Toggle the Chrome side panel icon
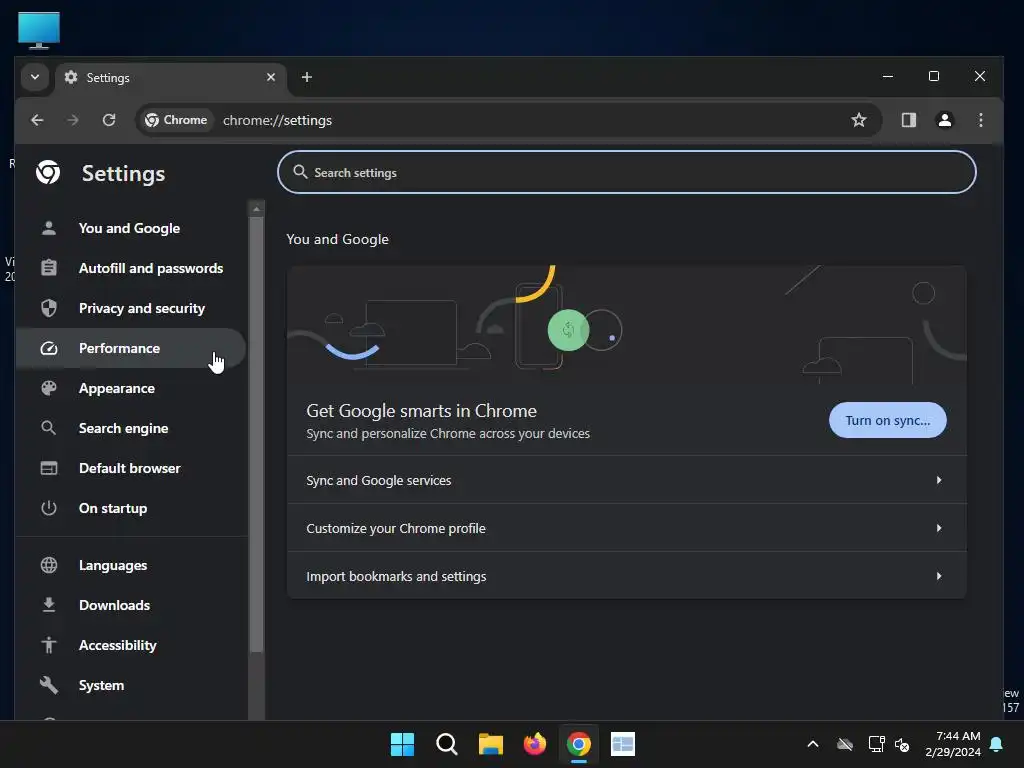This screenshot has height=768, width=1024. (x=909, y=120)
